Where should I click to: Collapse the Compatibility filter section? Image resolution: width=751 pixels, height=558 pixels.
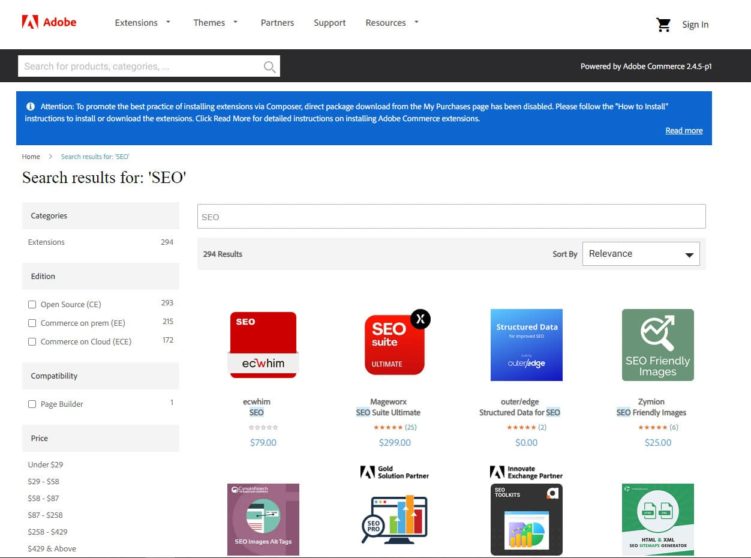point(101,376)
